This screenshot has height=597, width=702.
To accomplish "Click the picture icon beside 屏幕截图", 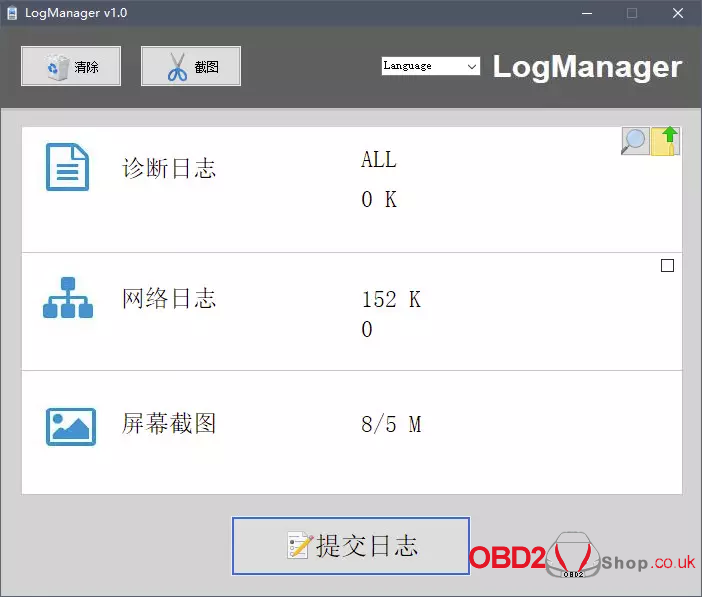I will pyautogui.click(x=70, y=426).
